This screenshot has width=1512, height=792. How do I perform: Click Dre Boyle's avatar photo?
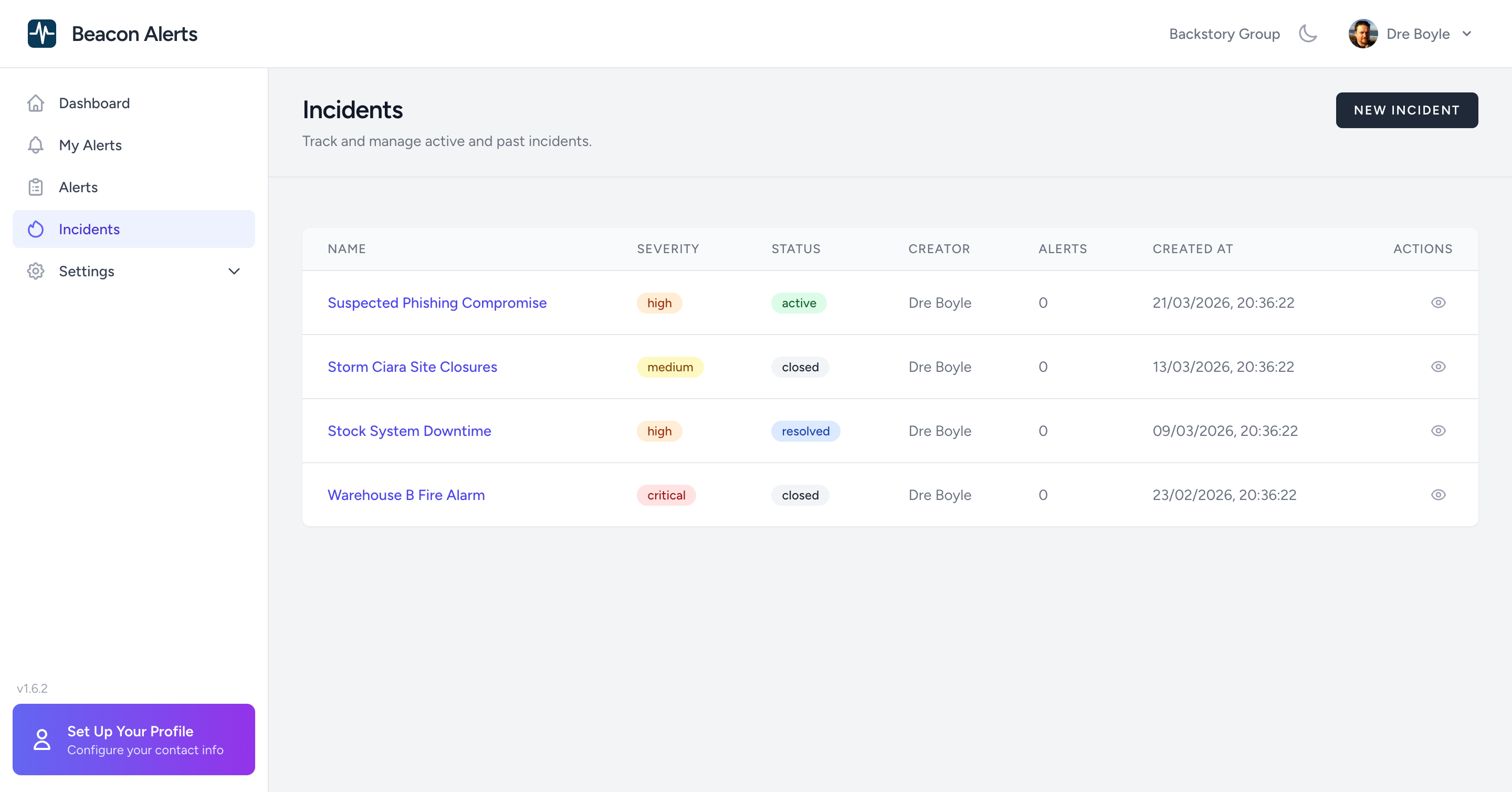coord(1362,34)
